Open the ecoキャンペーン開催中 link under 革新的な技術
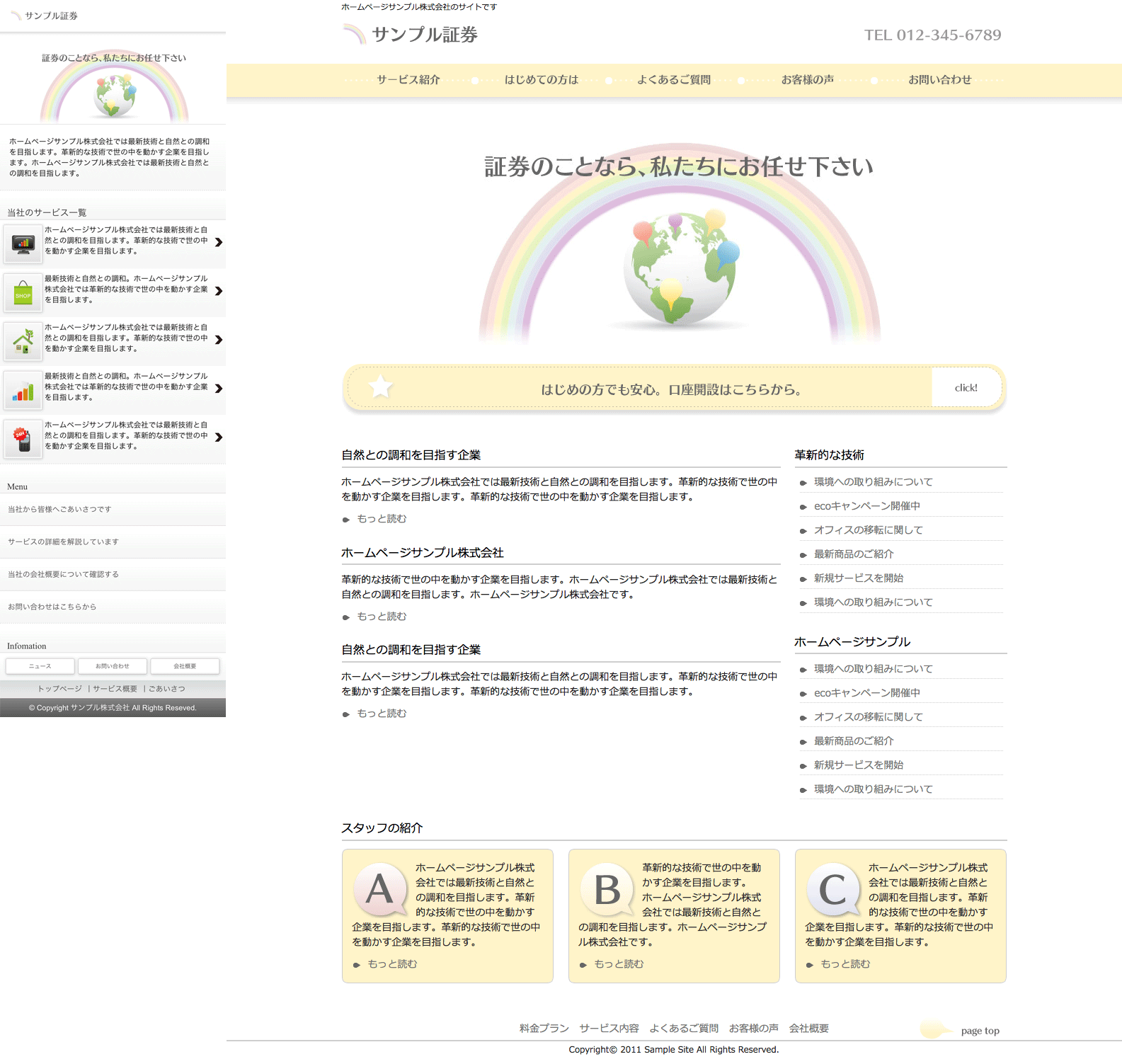The image size is (1122, 1064). tap(866, 506)
